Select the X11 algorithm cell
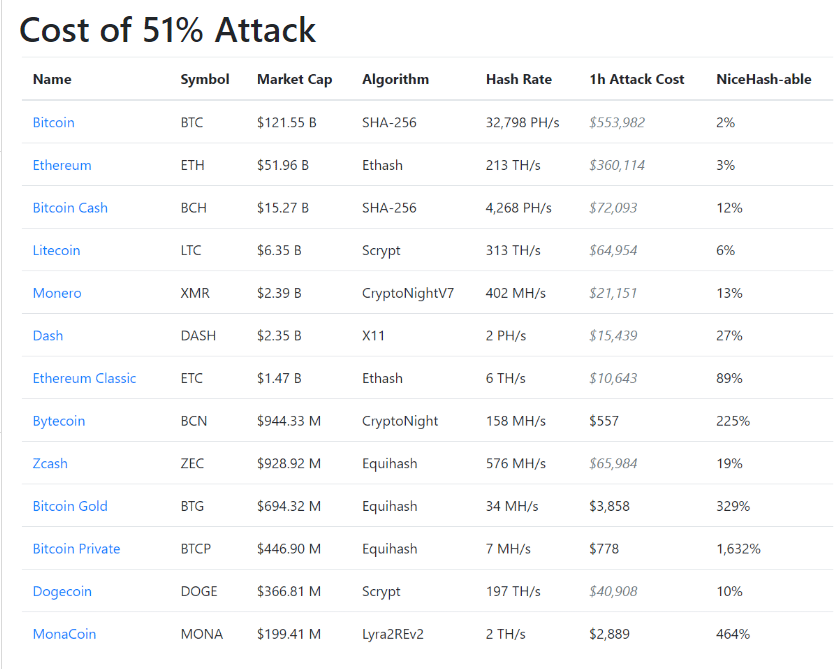Viewport: 839px width, 669px height. click(x=373, y=336)
